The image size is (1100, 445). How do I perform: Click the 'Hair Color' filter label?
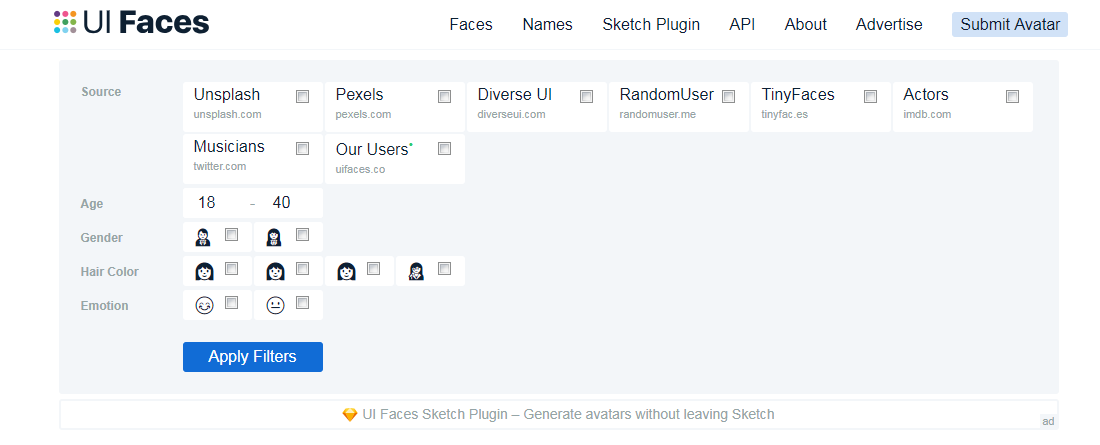109,272
